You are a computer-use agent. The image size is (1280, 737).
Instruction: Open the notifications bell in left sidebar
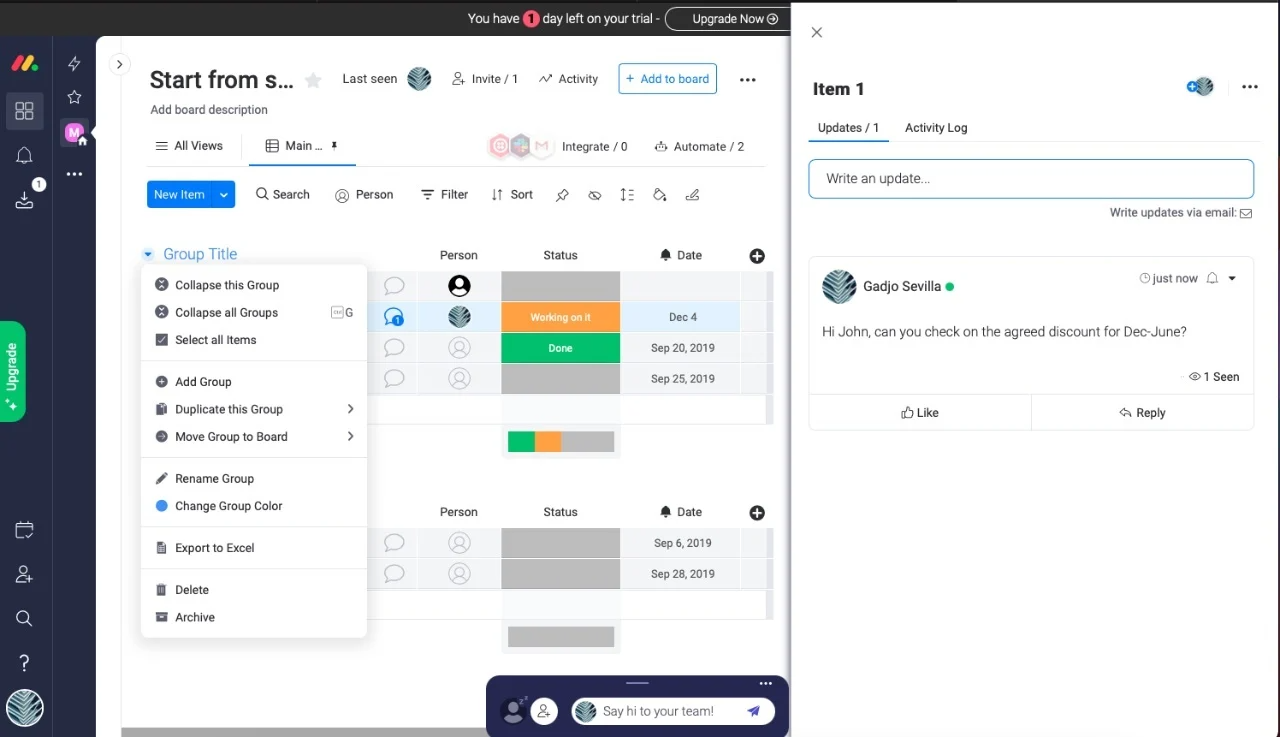coord(24,156)
